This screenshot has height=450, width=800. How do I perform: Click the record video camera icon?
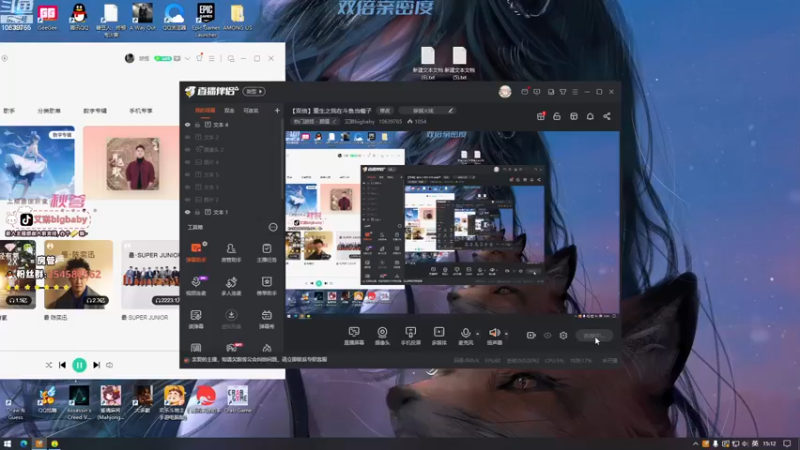tap(531, 335)
